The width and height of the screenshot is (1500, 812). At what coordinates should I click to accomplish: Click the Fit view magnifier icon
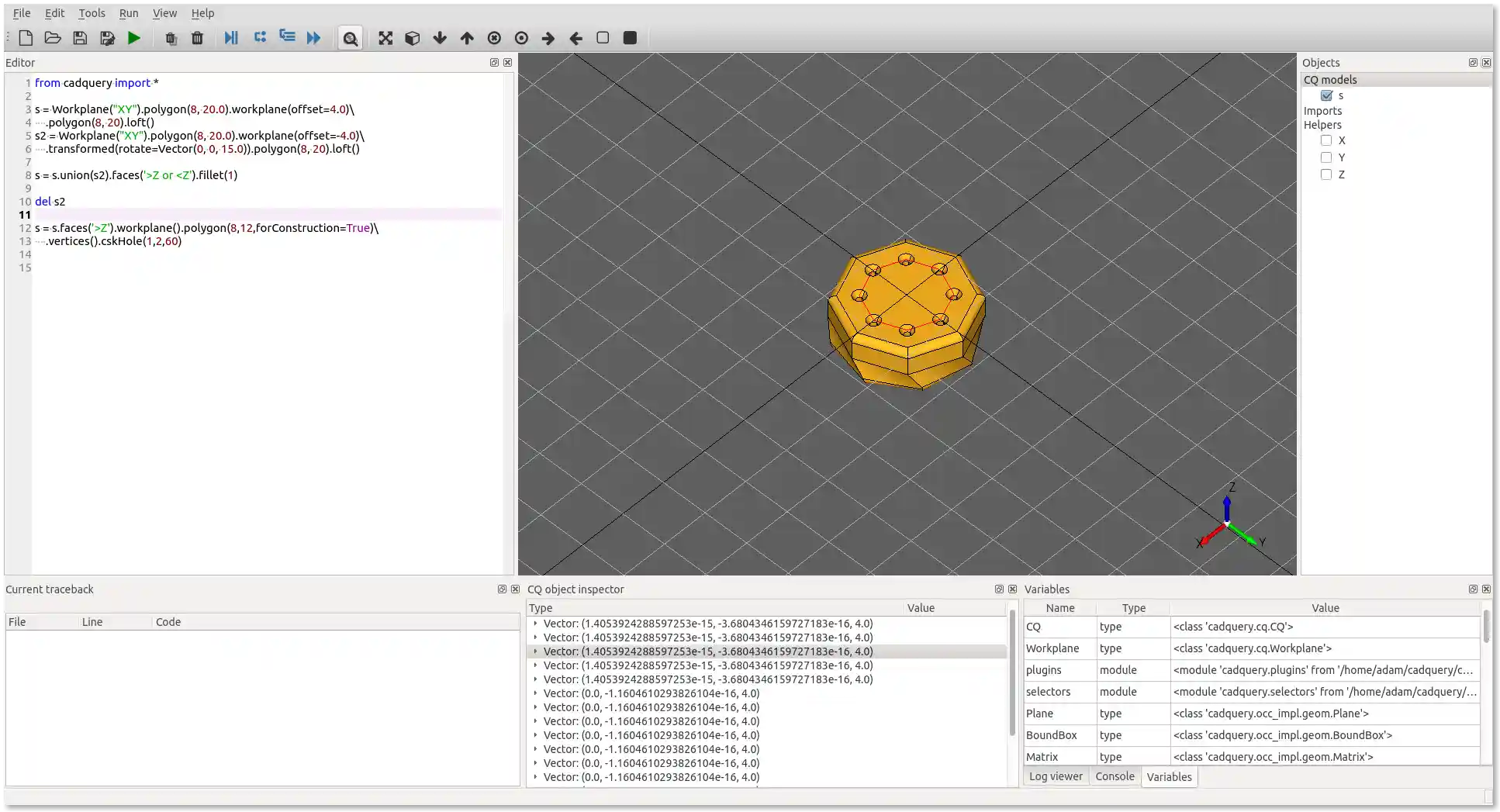click(x=350, y=38)
